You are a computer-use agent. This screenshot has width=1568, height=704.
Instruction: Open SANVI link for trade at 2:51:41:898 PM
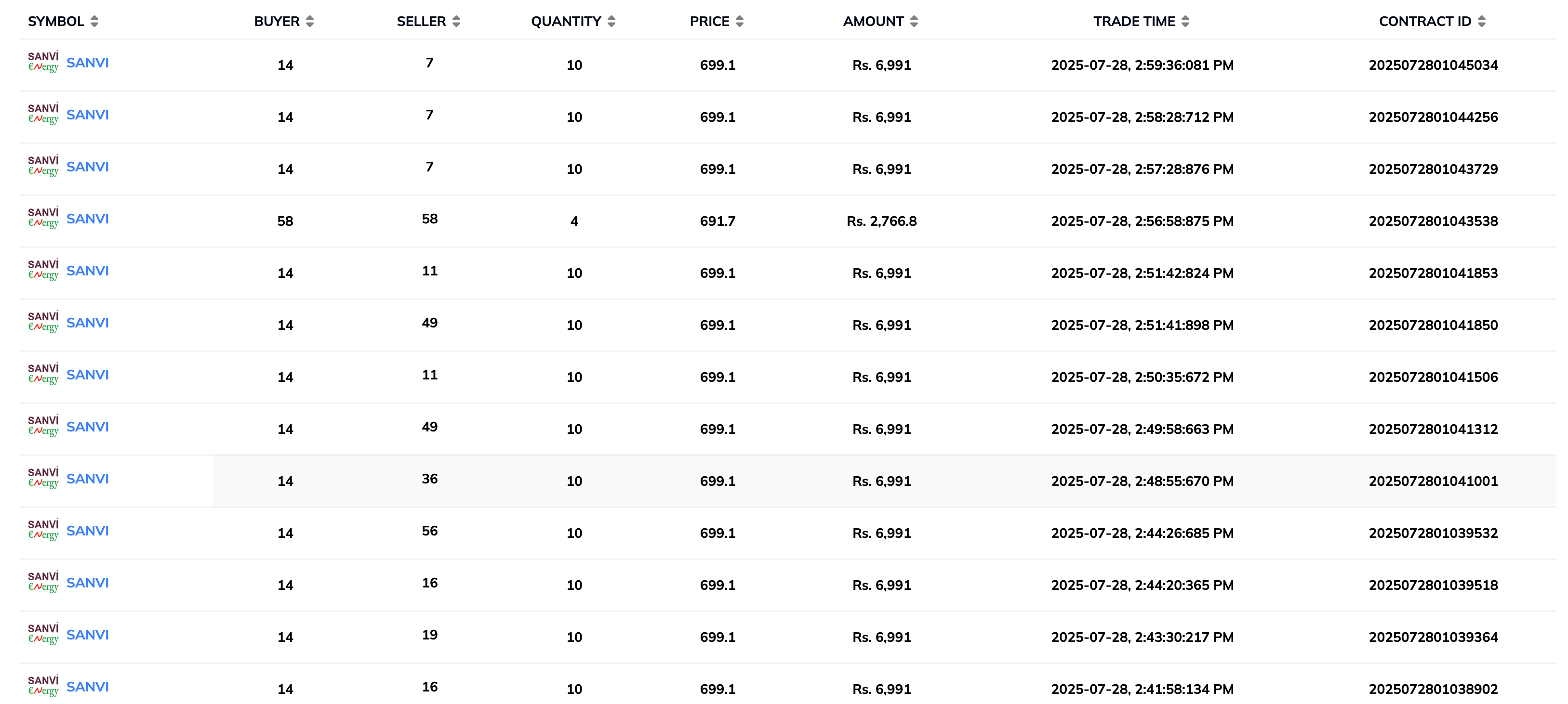pyautogui.click(x=88, y=323)
